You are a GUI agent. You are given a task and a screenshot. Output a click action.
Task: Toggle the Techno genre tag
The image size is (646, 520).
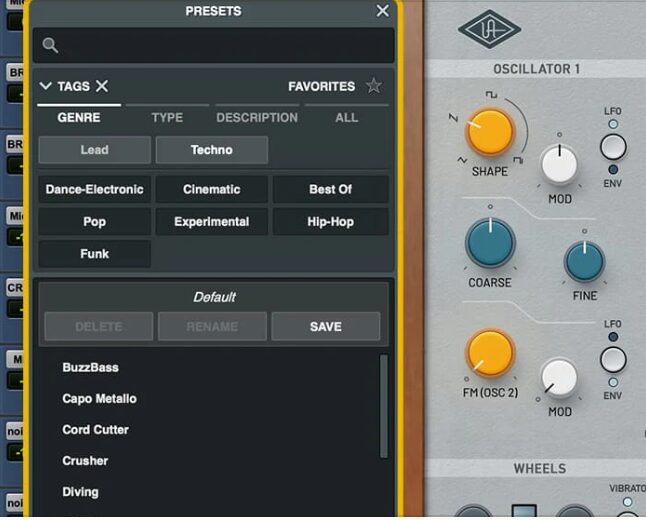point(211,150)
